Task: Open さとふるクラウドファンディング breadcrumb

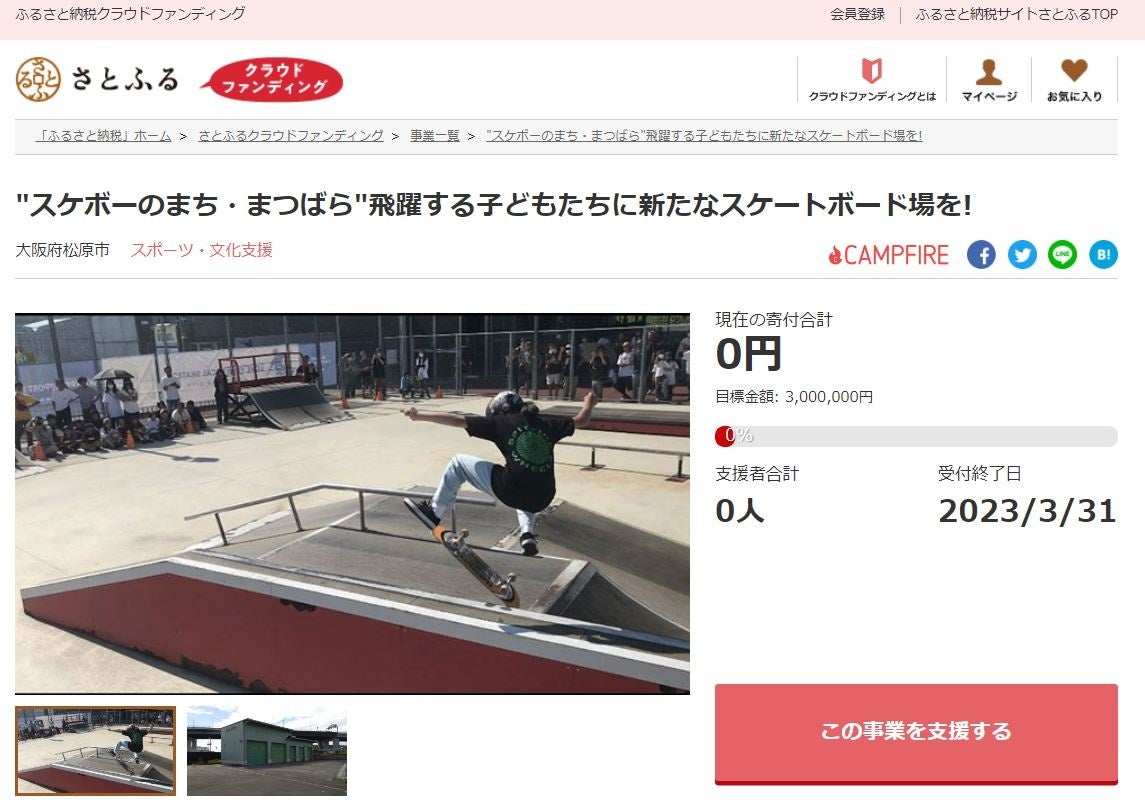Action: click(291, 136)
